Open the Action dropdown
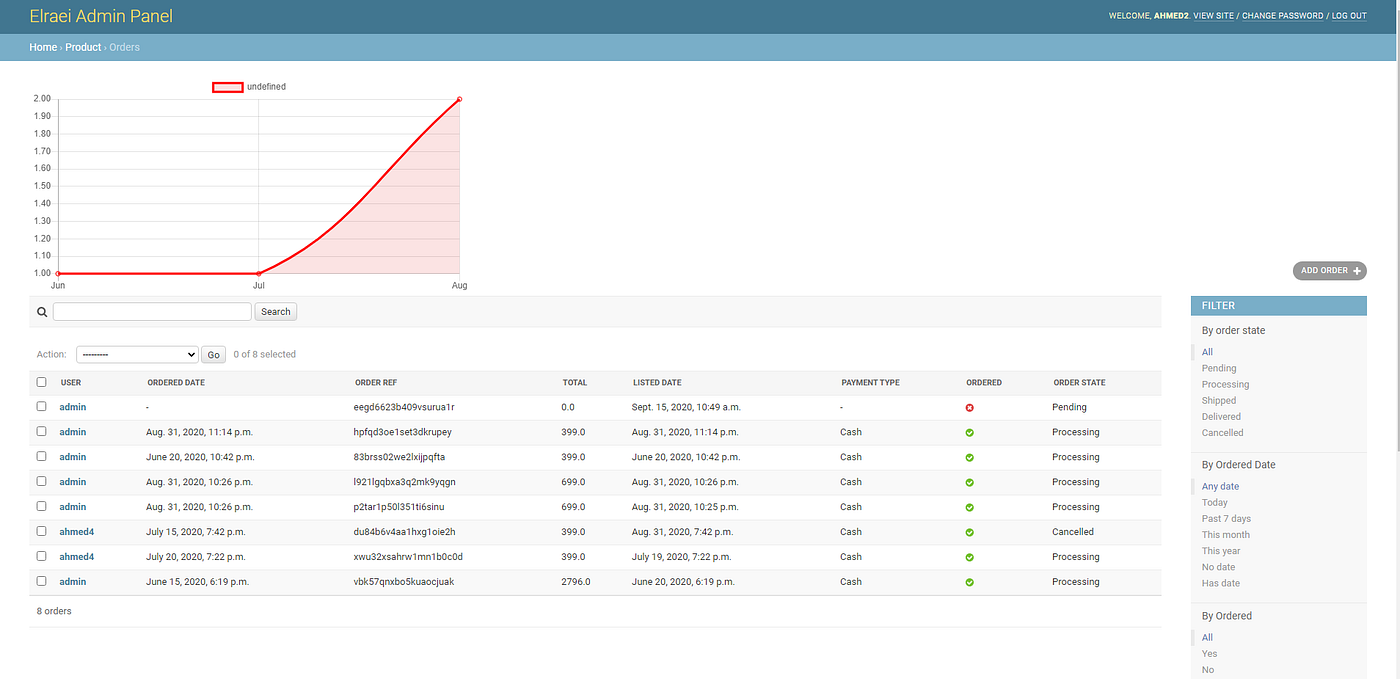This screenshot has height=679, width=1400. (138, 354)
